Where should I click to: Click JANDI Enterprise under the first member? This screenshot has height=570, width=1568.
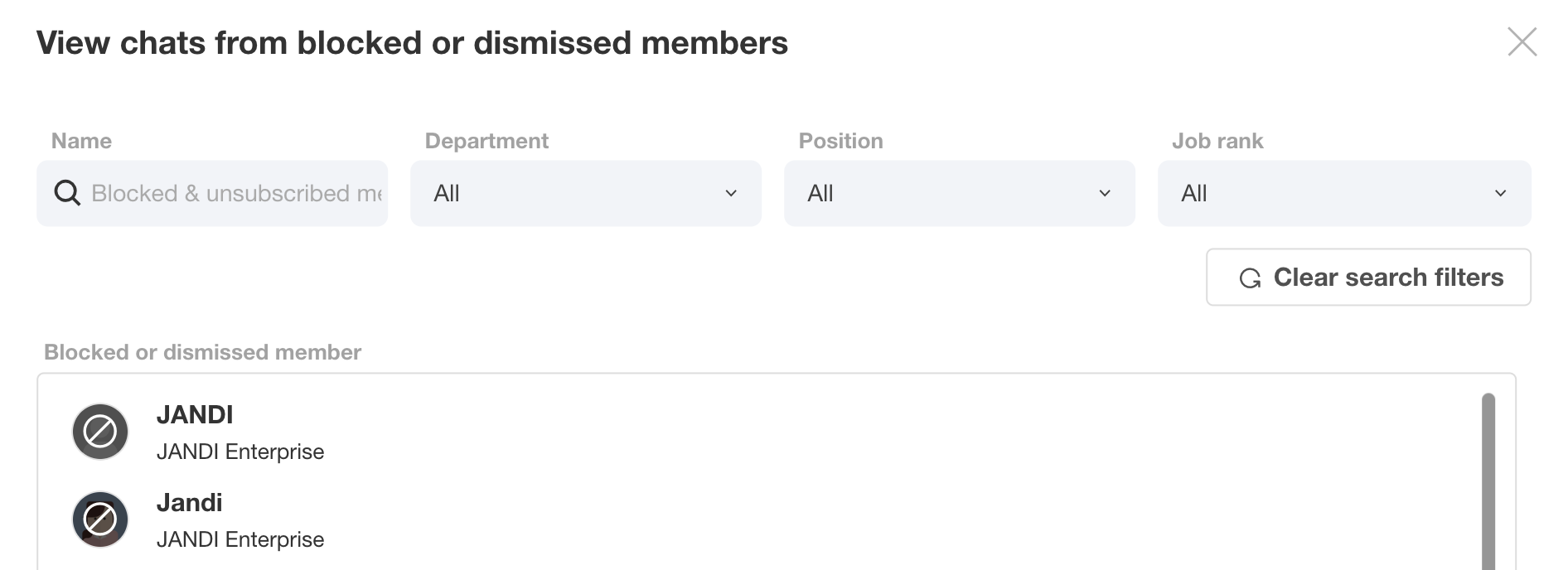(240, 452)
